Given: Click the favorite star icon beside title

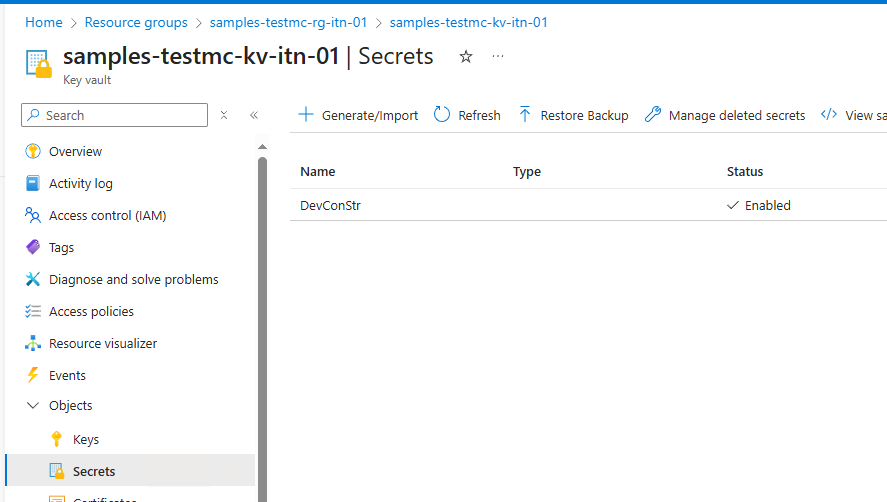Looking at the screenshot, I should tap(465, 57).
